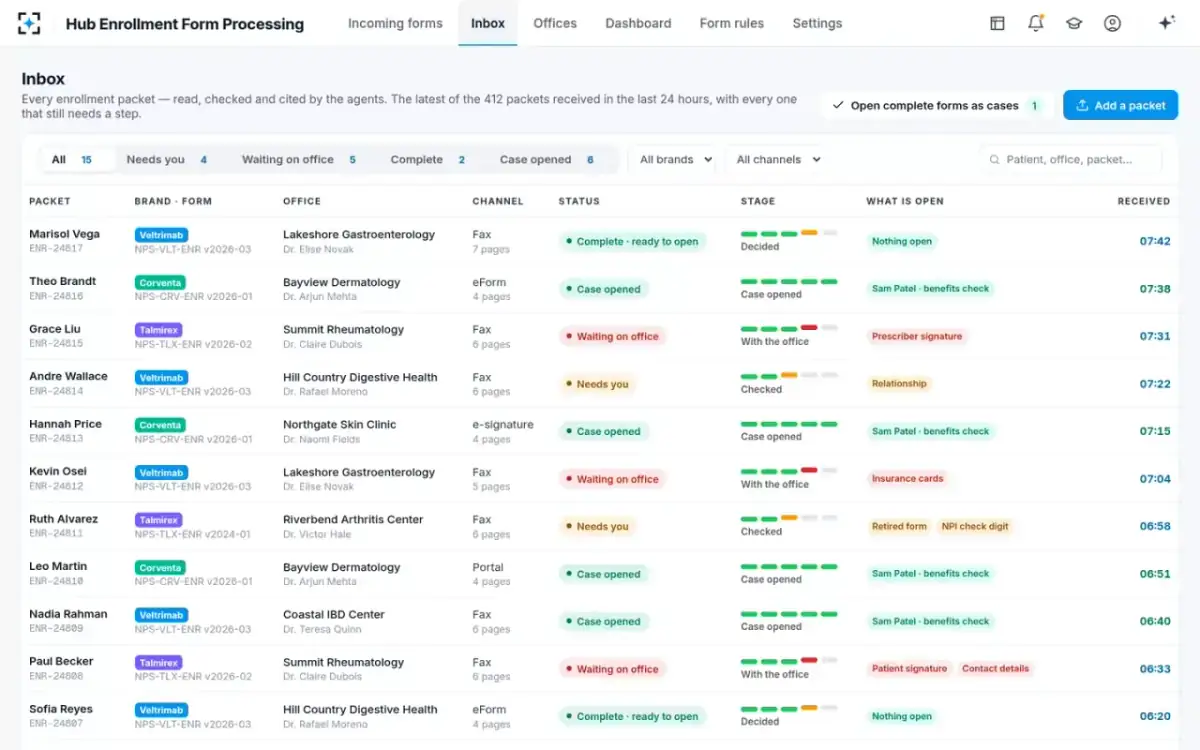Click the Hub Enrollment app logo icon
The image size is (1200, 750).
30,23
